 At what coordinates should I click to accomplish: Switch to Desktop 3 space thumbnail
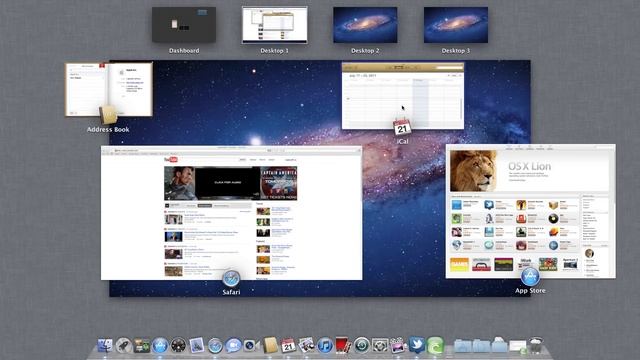point(456,25)
